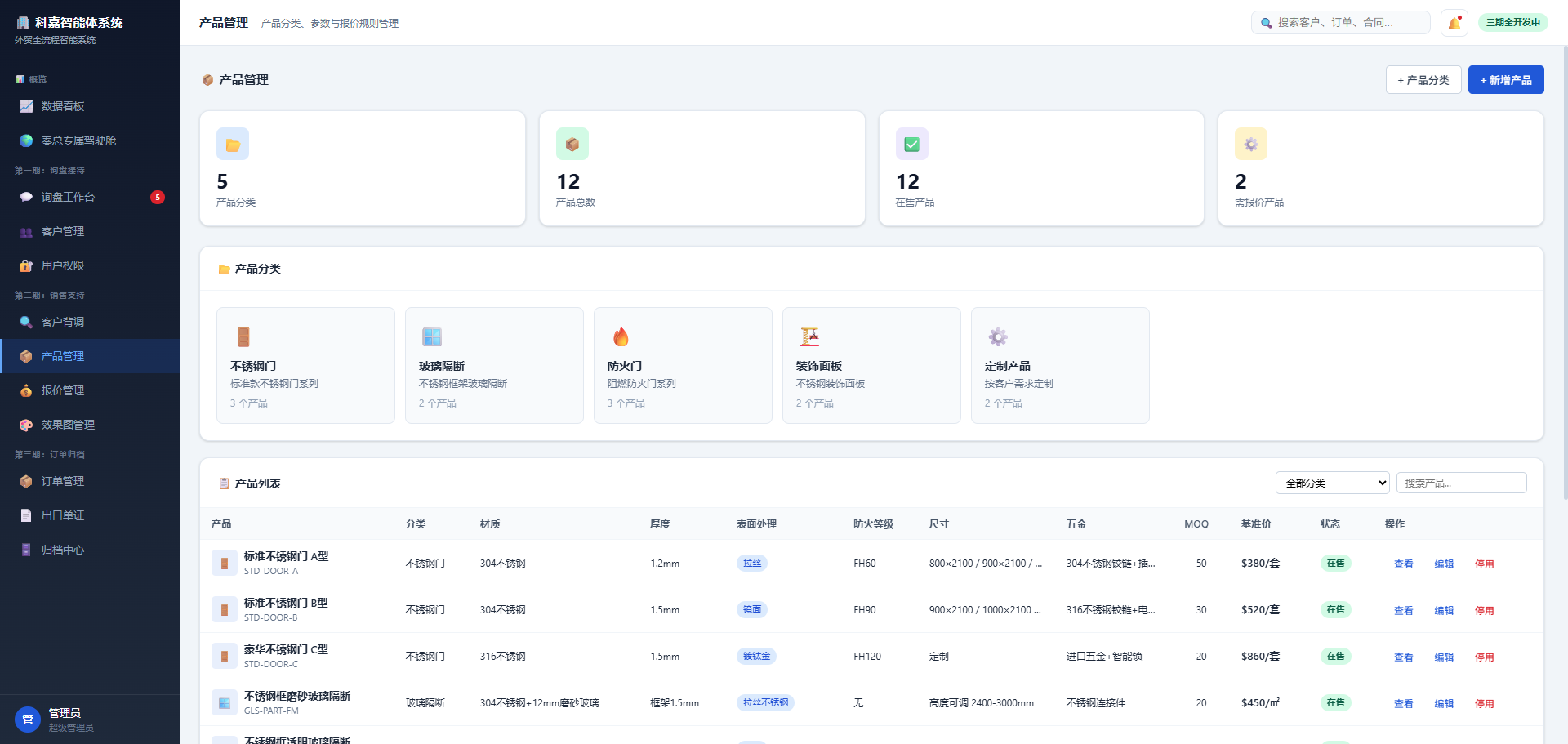Image resolution: width=1568 pixels, height=744 pixels.
Task: Click the 装饰面板 category icon
Action: click(x=809, y=336)
